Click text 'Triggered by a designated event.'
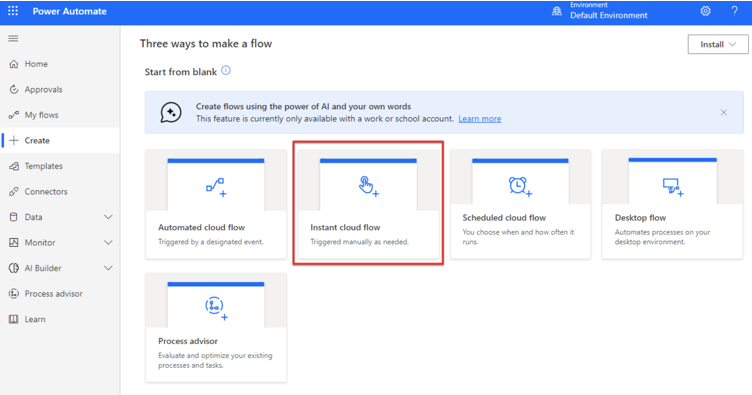The image size is (752, 395). pos(211,242)
